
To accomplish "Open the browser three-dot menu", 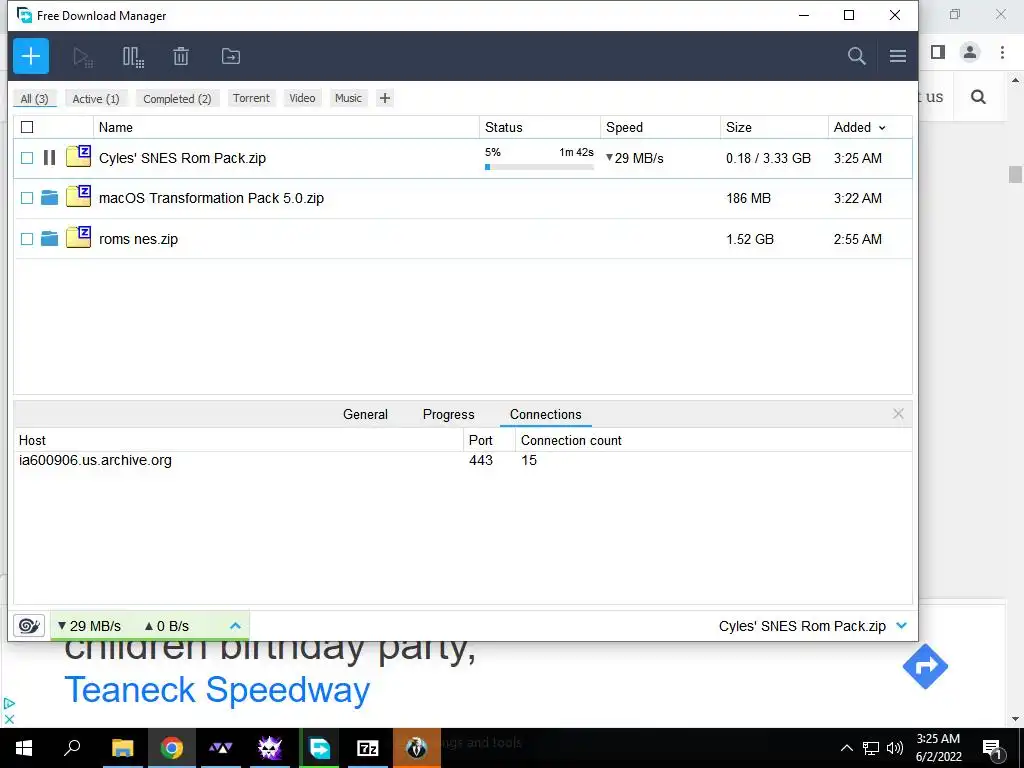I will [1002, 52].
